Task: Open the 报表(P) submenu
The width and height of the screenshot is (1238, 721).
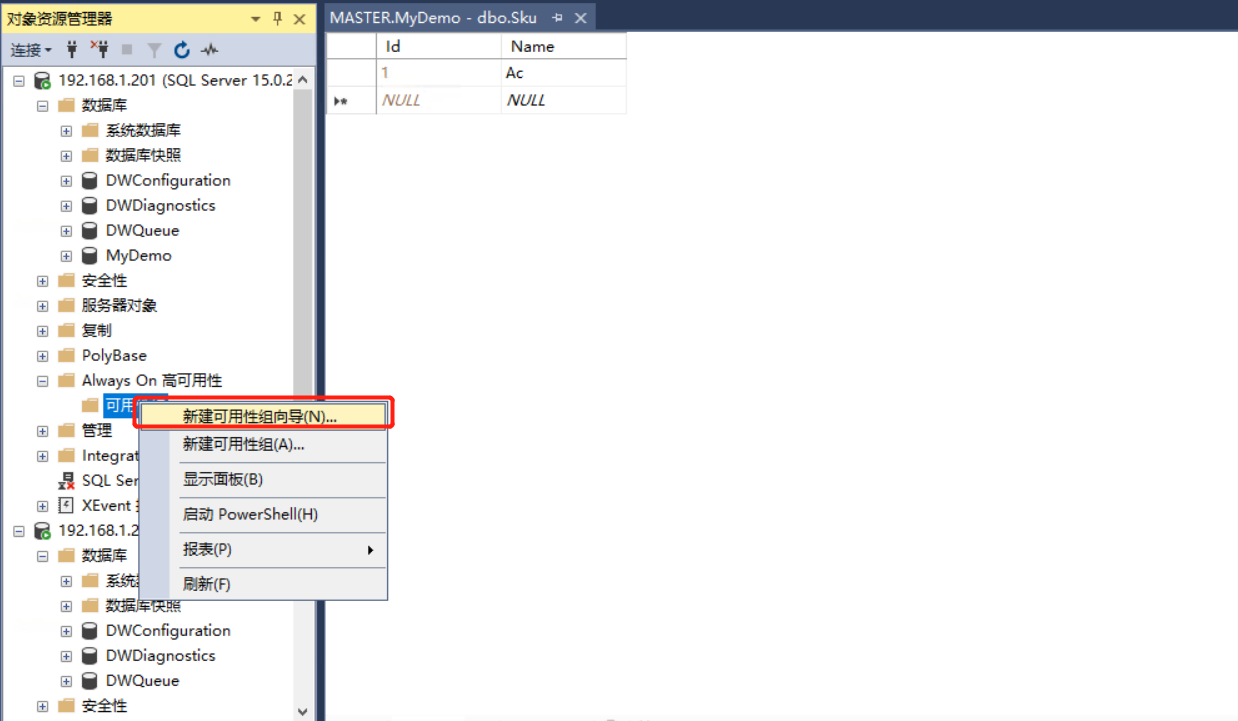Action: tap(262, 549)
